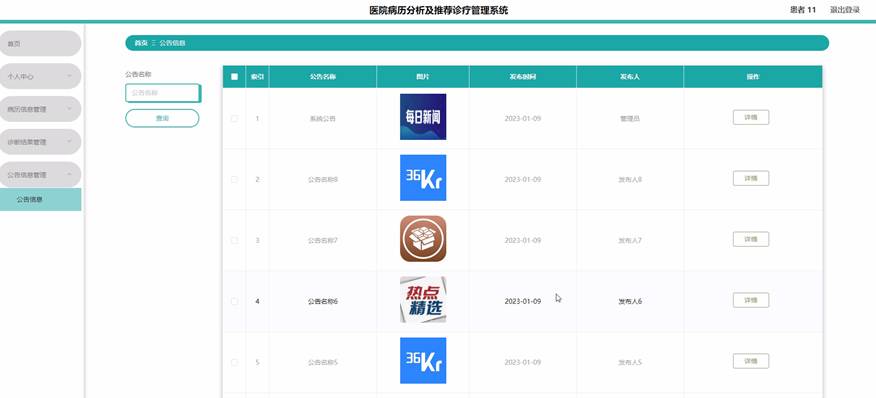Image resolution: width=876 pixels, height=398 pixels.
Task: Check the box for row 公告名称7
Action: pyautogui.click(x=234, y=240)
